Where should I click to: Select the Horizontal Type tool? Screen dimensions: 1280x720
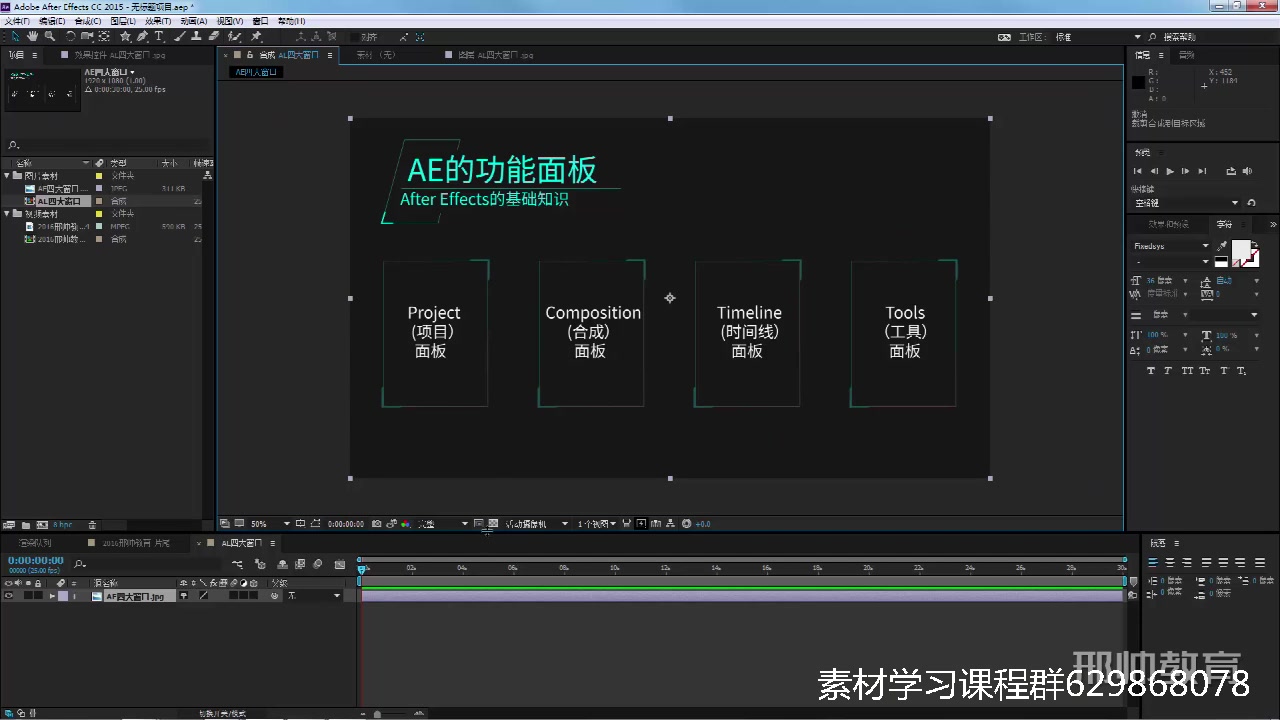[x=159, y=37]
